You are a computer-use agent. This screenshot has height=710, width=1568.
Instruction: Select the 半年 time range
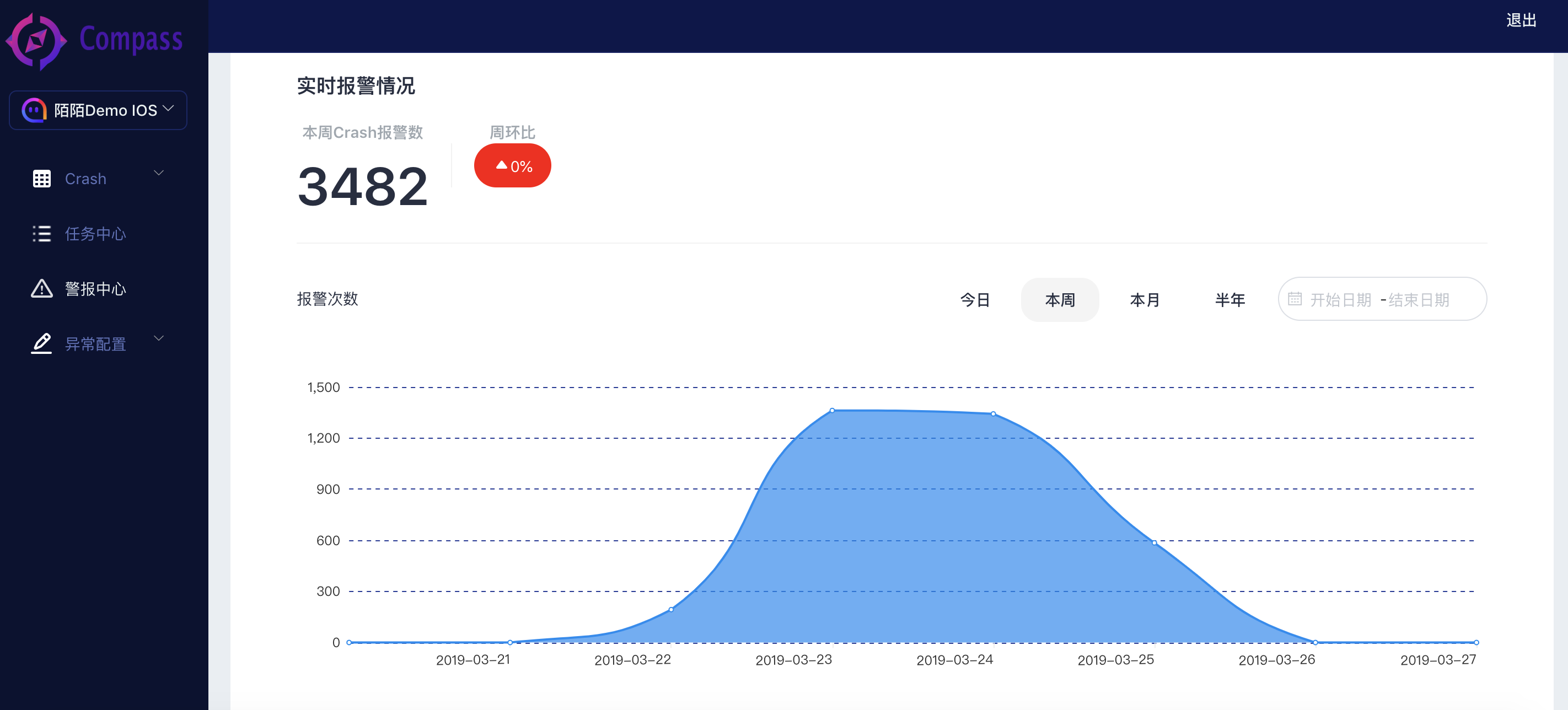(x=1229, y=300)
